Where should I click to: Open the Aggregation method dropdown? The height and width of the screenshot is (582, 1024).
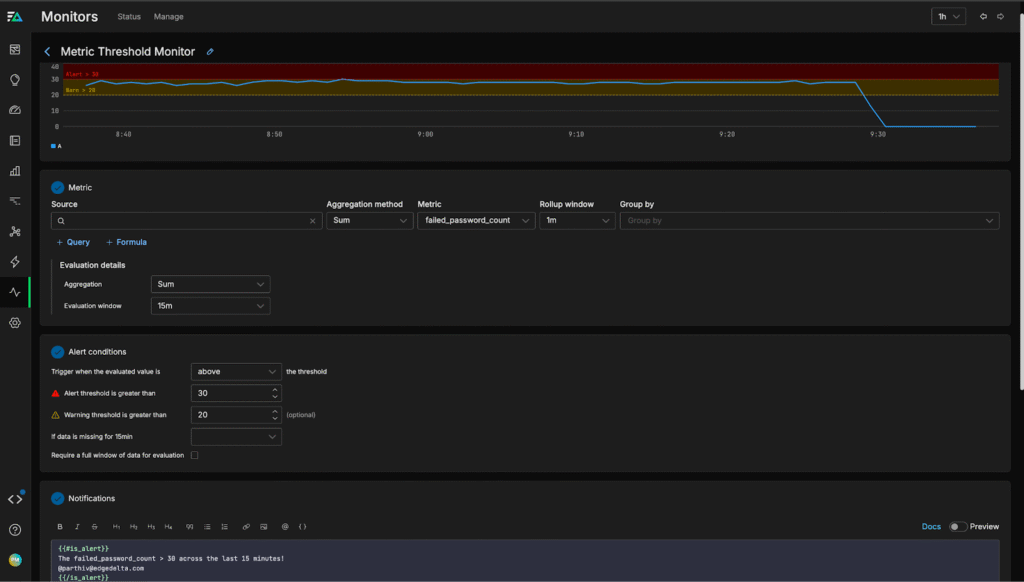pos(369,221)
